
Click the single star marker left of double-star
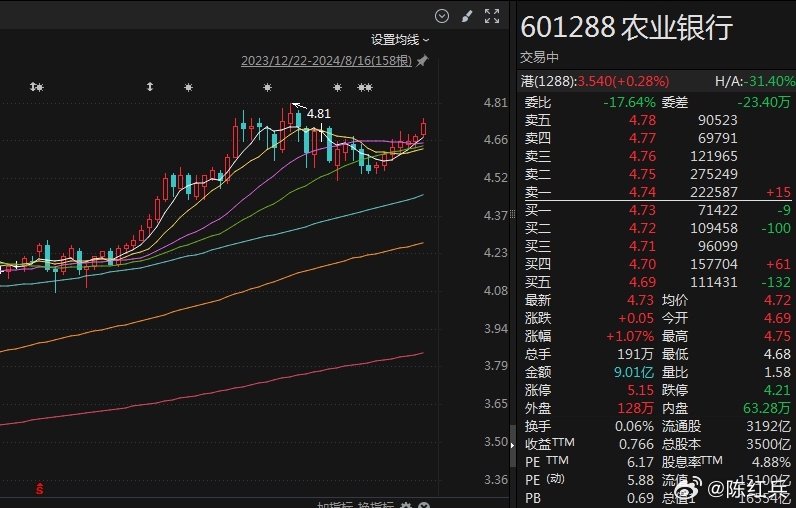338,88
